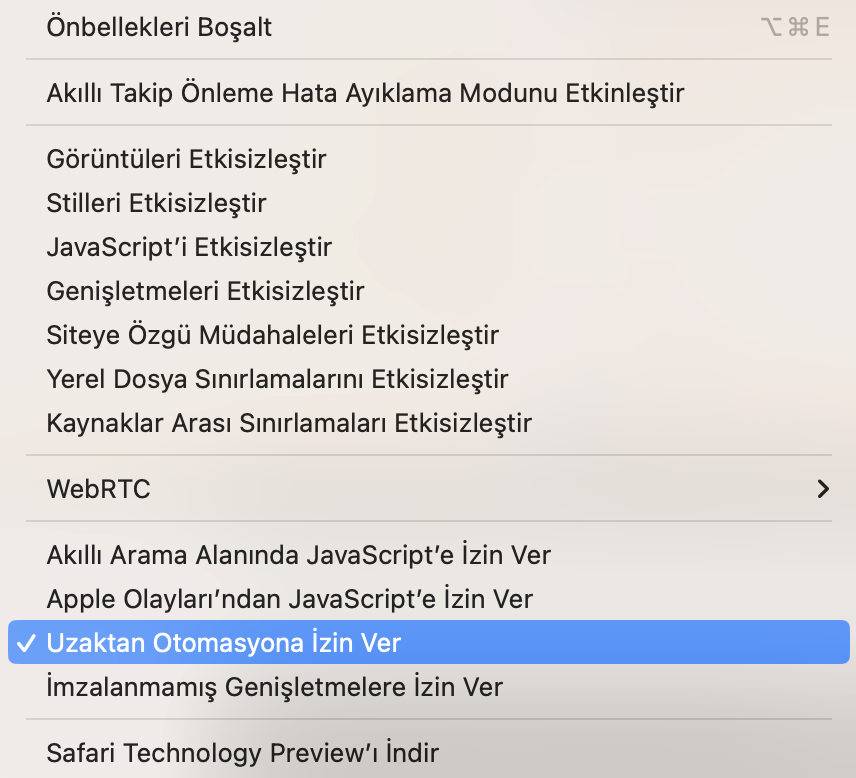The width and height of the screenshot is (856, 778).
Task: Click the separator area below WebRTC
Action: pyautogui.click(x=428, y=522)
